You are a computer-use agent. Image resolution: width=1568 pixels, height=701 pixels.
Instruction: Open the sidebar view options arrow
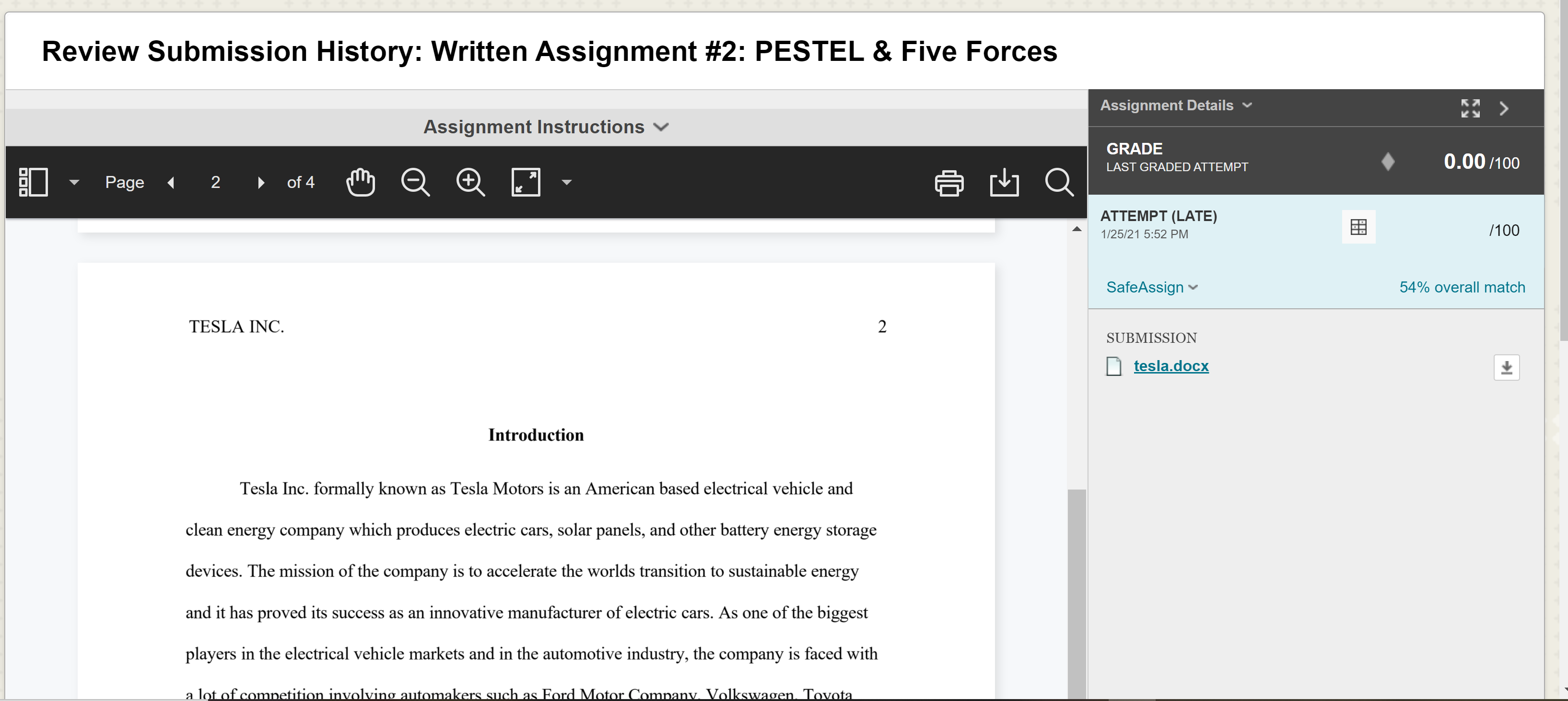pyautogui.click(x=74, y=182)
